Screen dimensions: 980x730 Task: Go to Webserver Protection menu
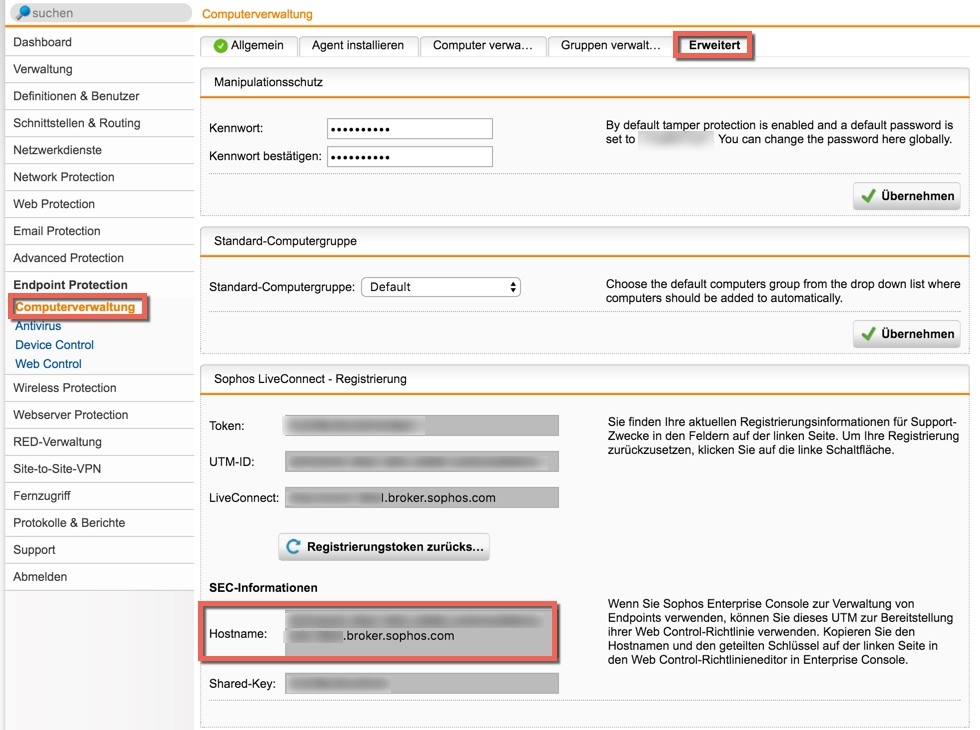tap(99, 415)
